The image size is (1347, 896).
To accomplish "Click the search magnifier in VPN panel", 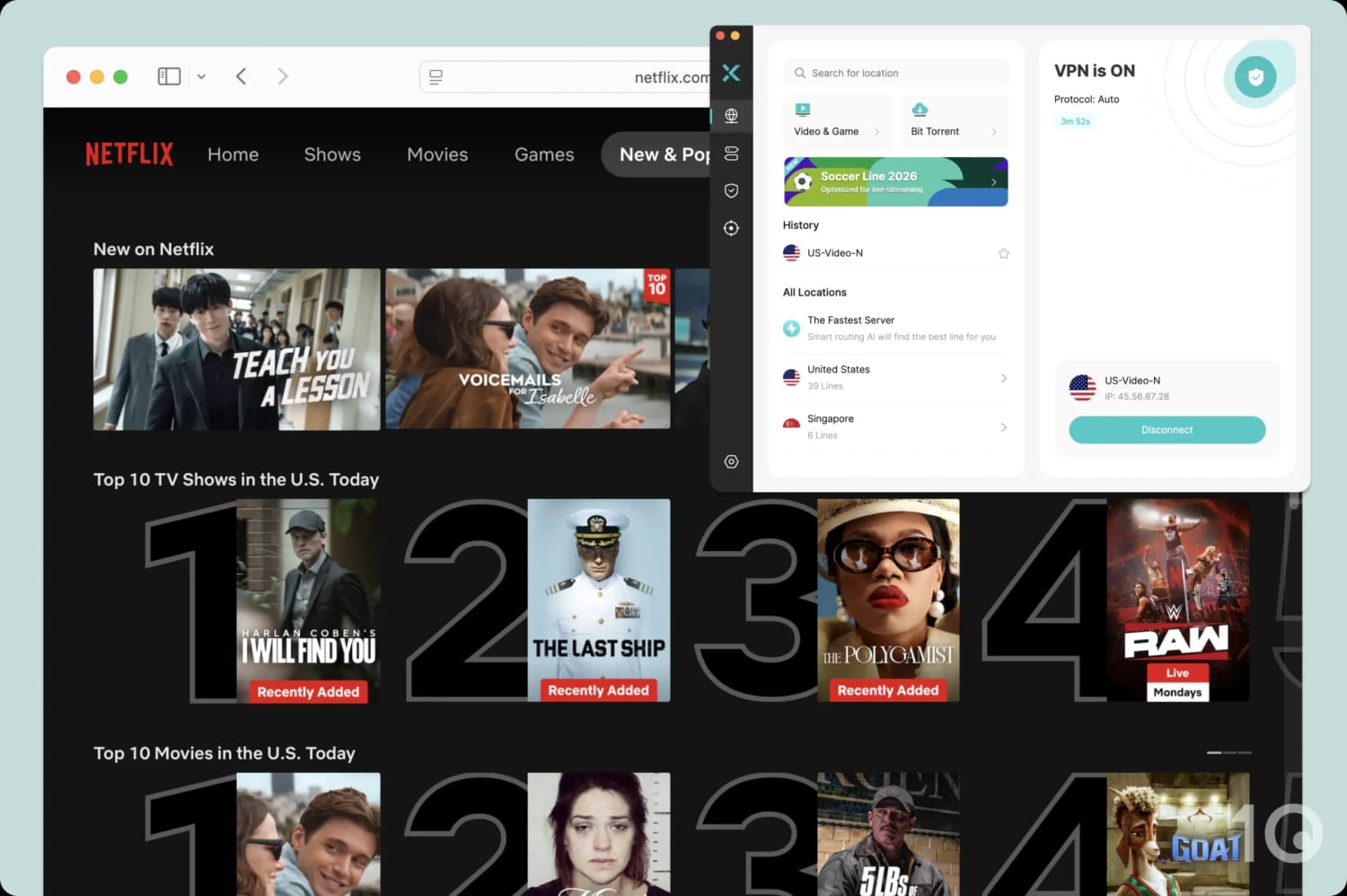I will 799,73.
